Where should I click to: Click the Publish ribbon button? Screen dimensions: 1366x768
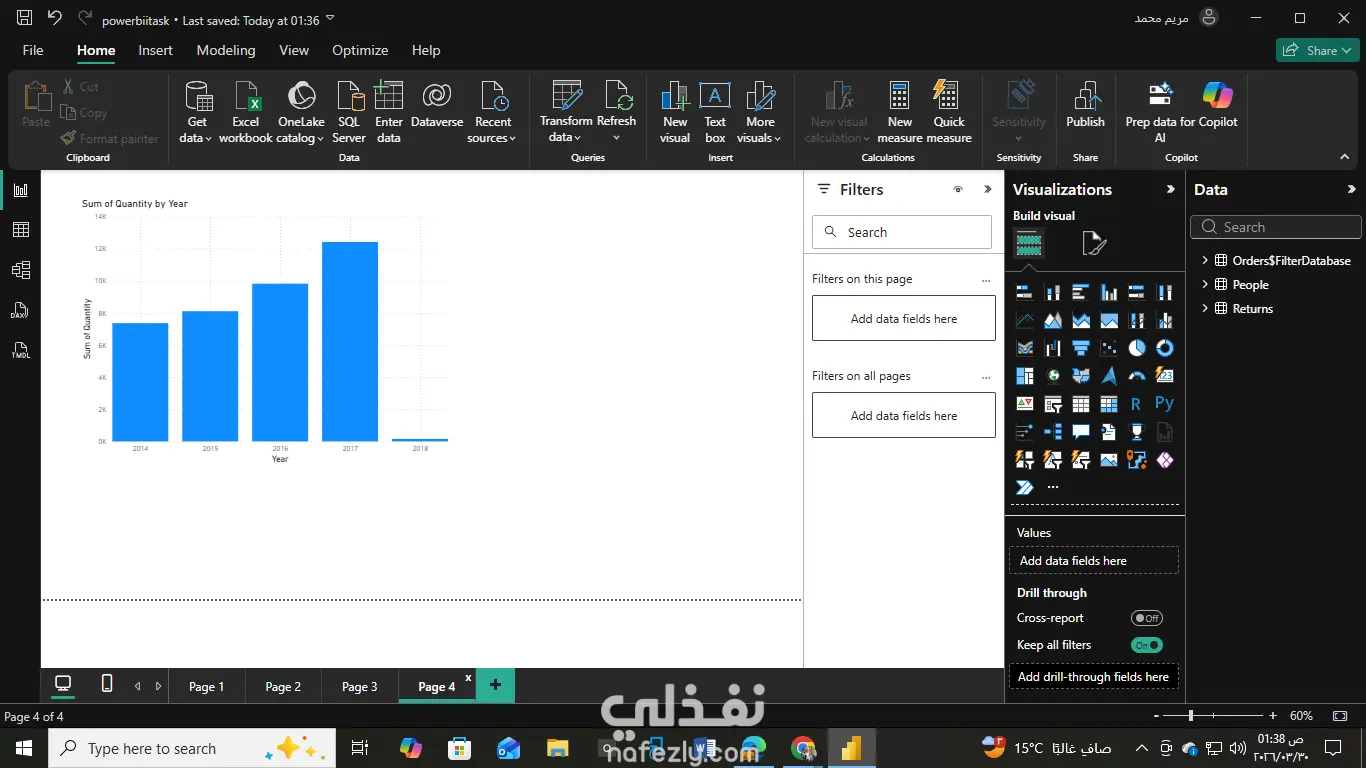tap(1085, 105)
